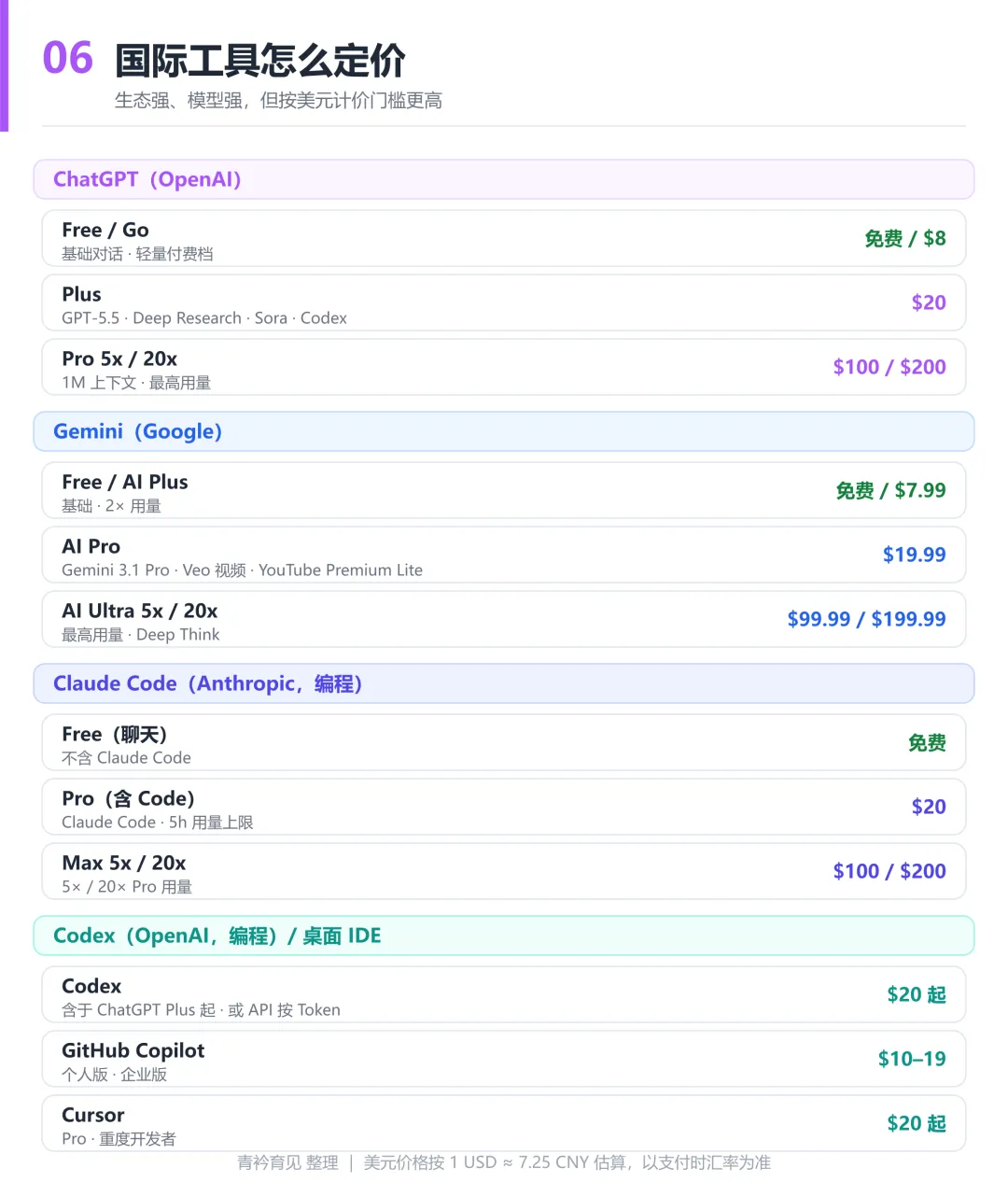Image resolution: width=1008 pixels, height=1196 pixels.
Task: Select the GitHub Copilot plan name
Action: [133, 1050]
